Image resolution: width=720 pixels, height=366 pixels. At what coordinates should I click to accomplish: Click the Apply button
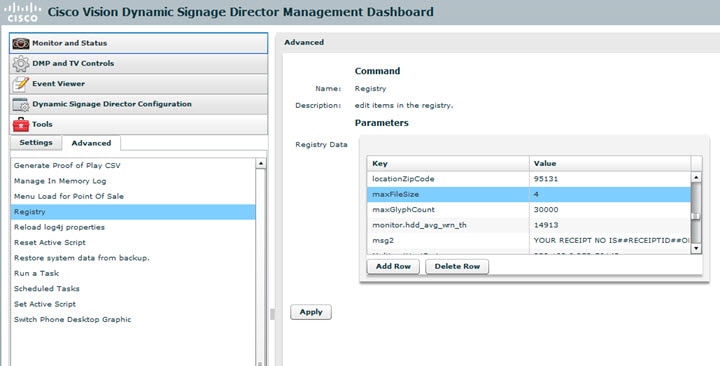point(311,312)
